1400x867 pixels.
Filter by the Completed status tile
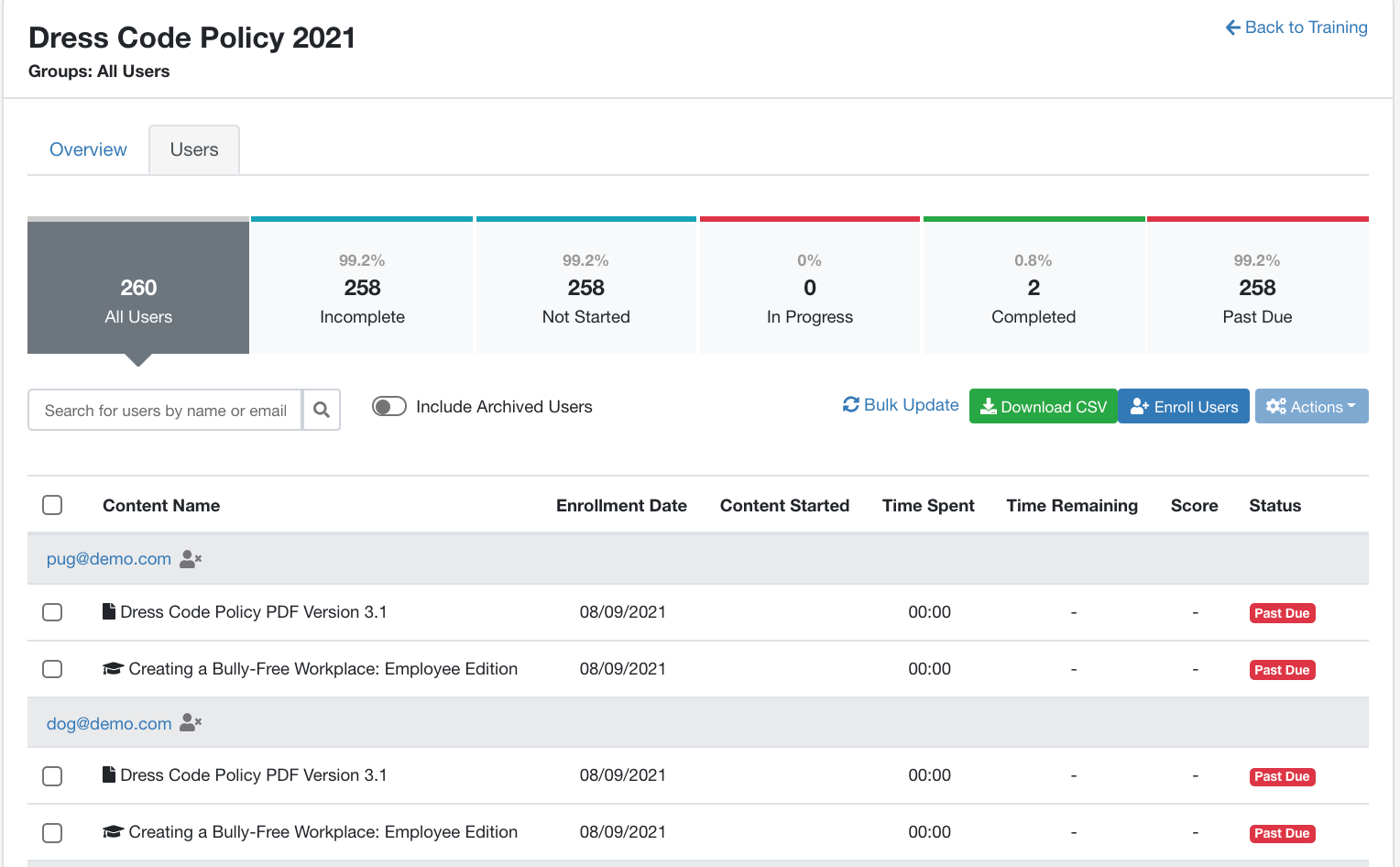coord(1034,285)
